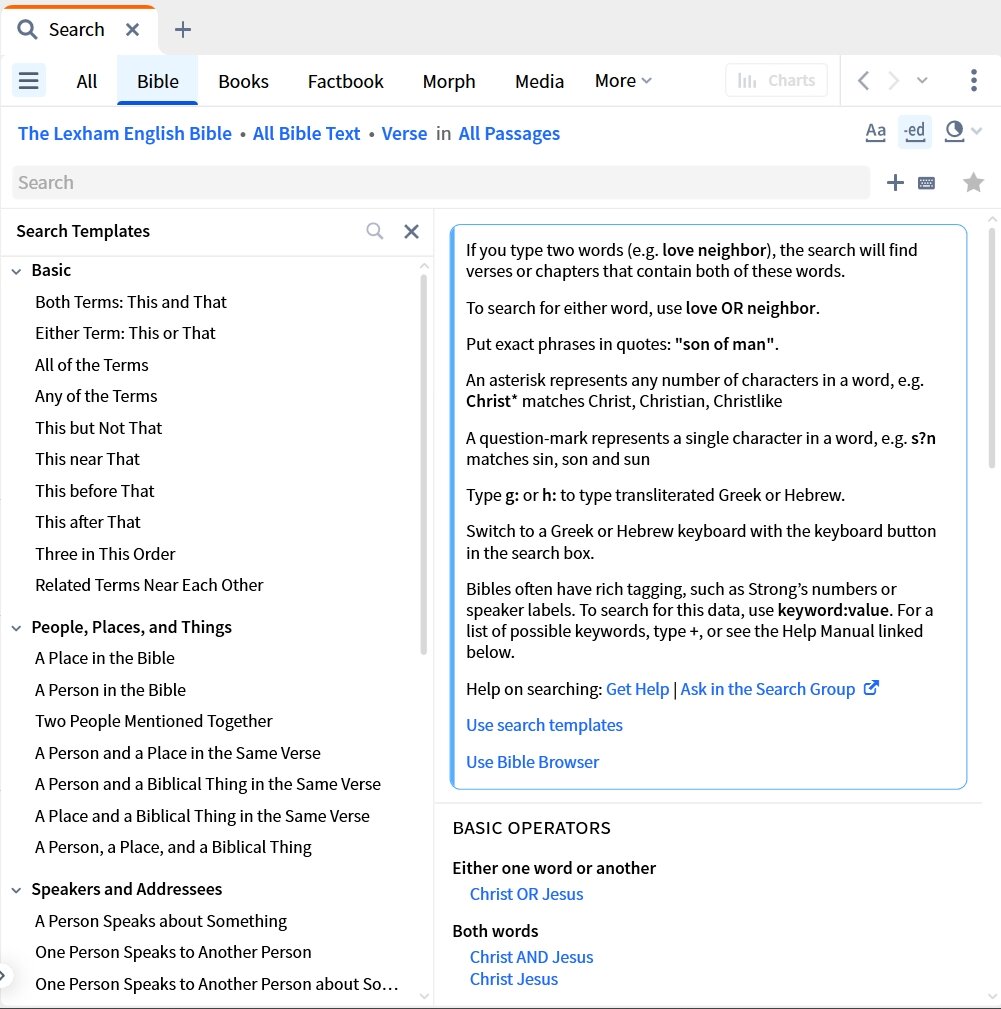Open All Passages selector

[x=509, y=133]
